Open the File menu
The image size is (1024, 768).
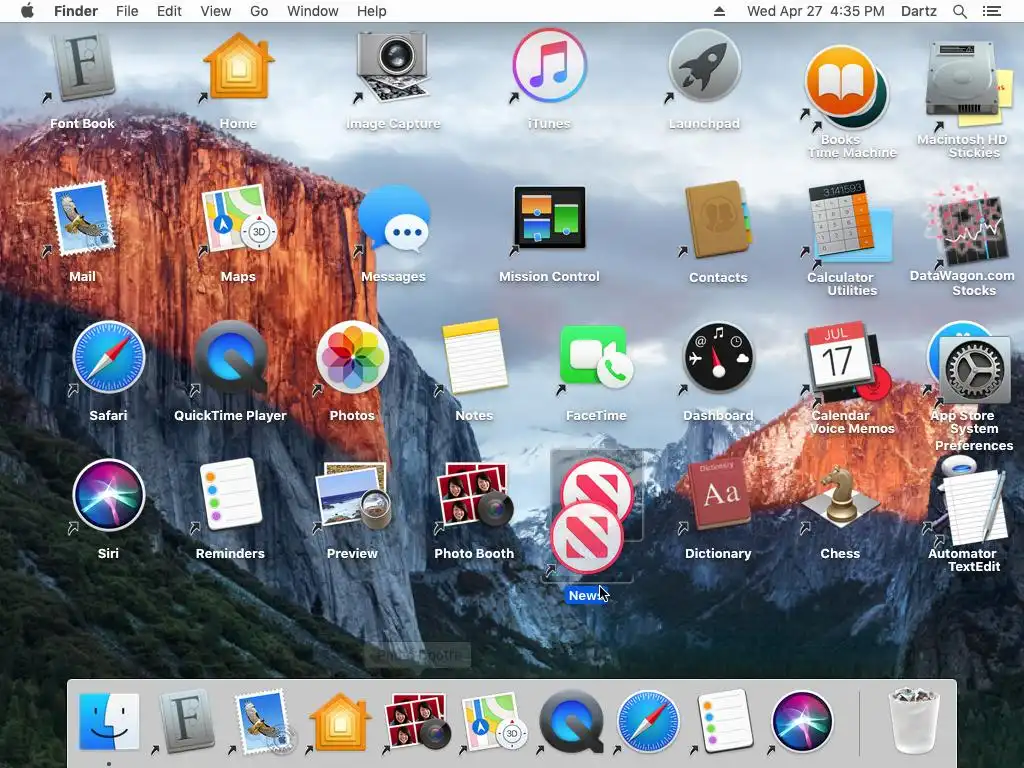tap(127, 11)
